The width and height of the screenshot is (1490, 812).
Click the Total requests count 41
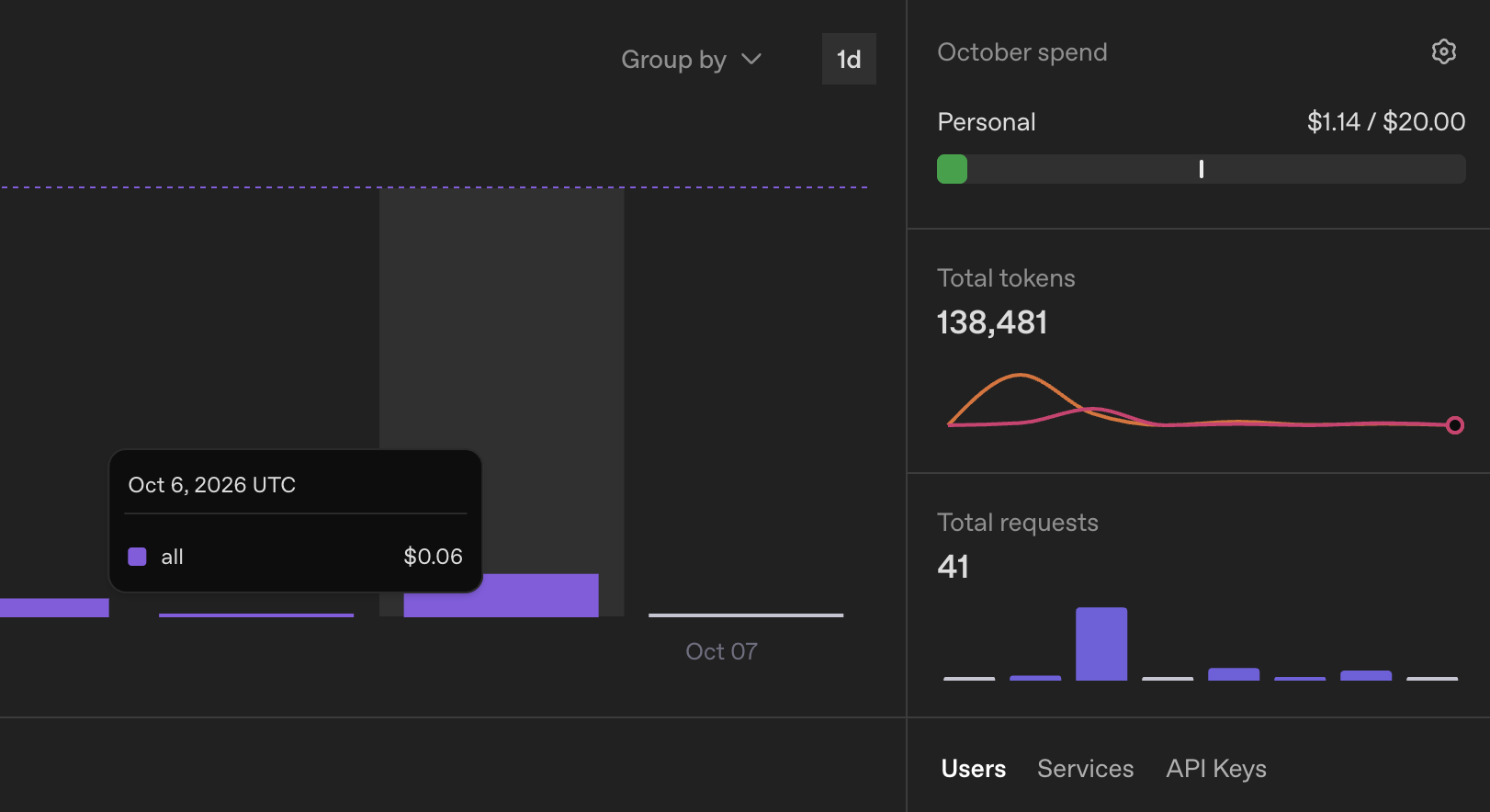coord(953,567)
